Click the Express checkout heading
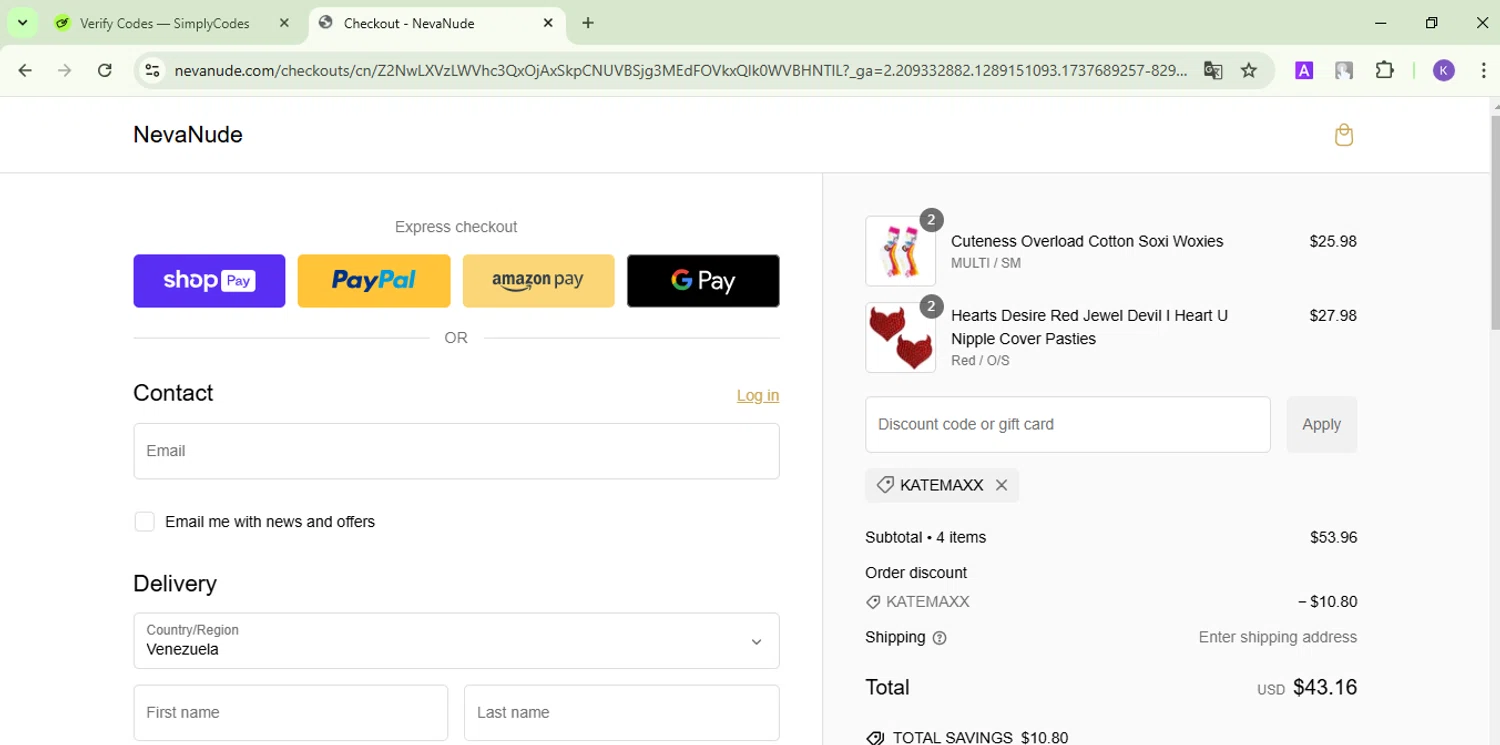 pos(456,227)
